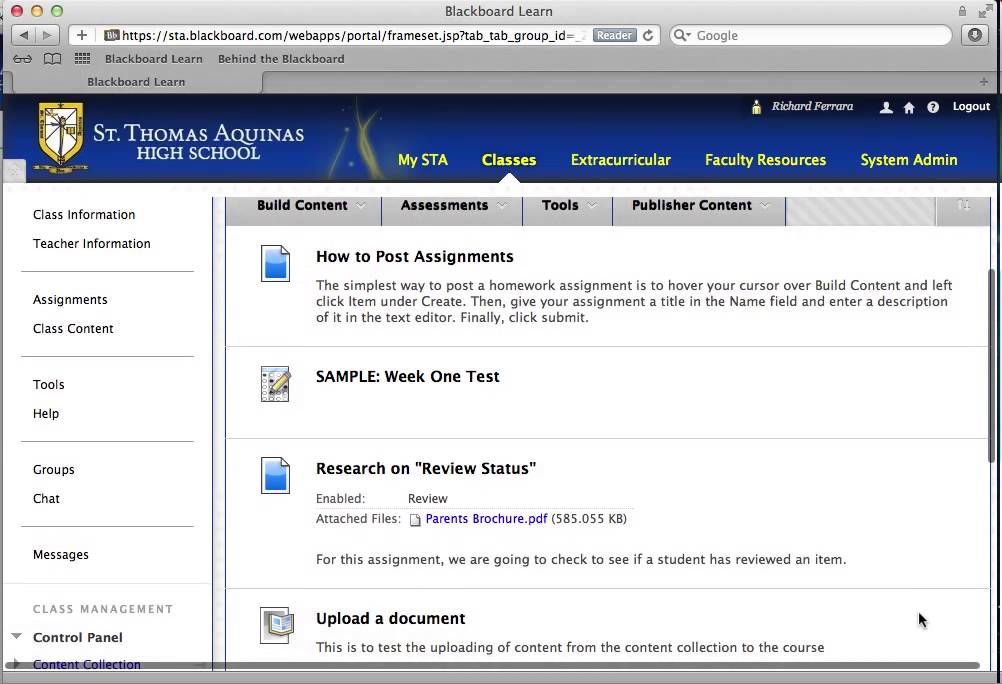Go to Class Content in course menu
Image resolution: width=1002 pixels, height=684 pixels.
(x=73, y=329)
